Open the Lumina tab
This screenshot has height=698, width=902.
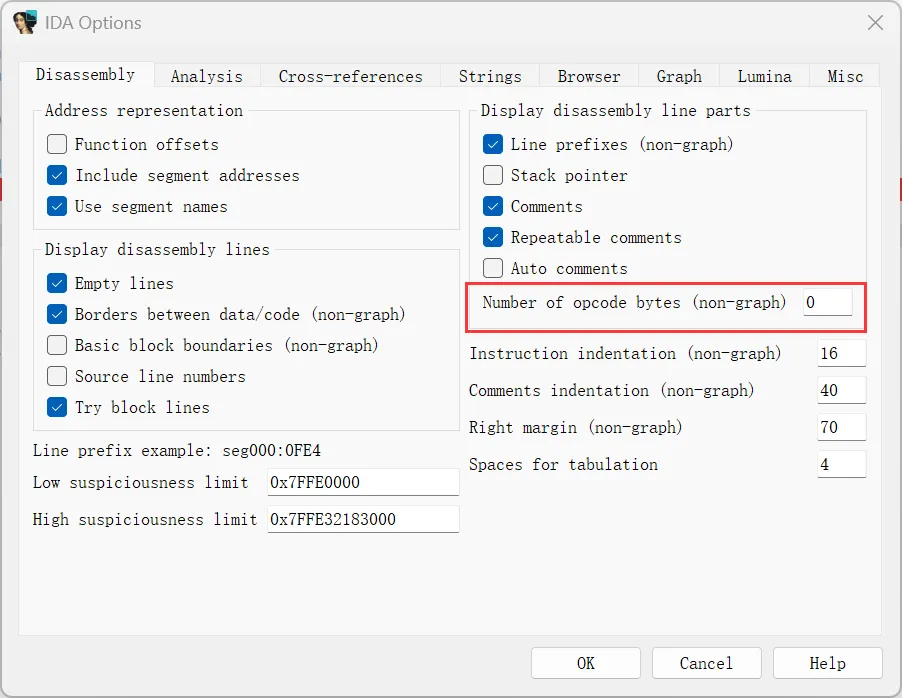coord(764,76)
